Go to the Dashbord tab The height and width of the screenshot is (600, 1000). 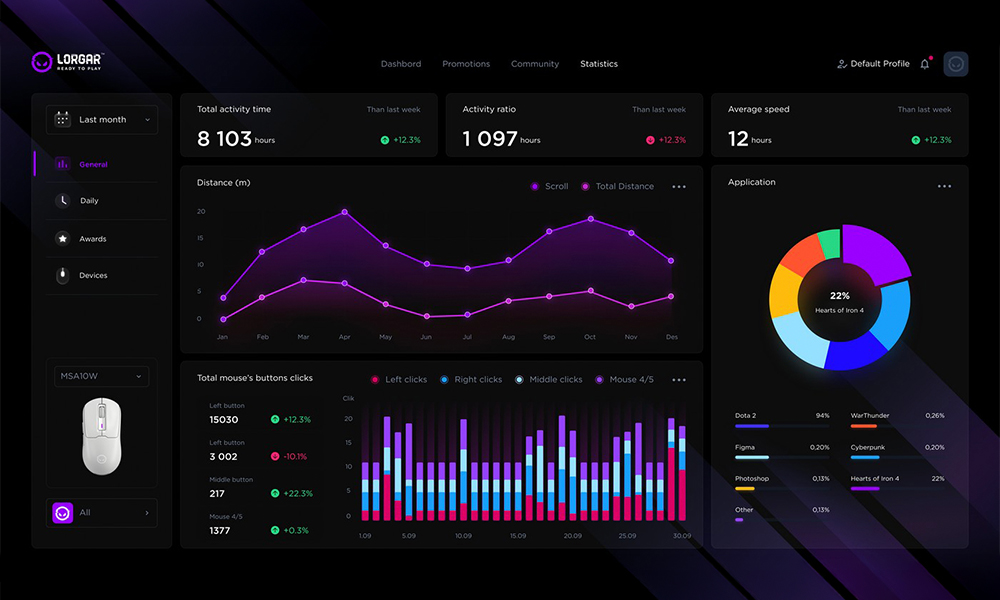coord(401,64)
